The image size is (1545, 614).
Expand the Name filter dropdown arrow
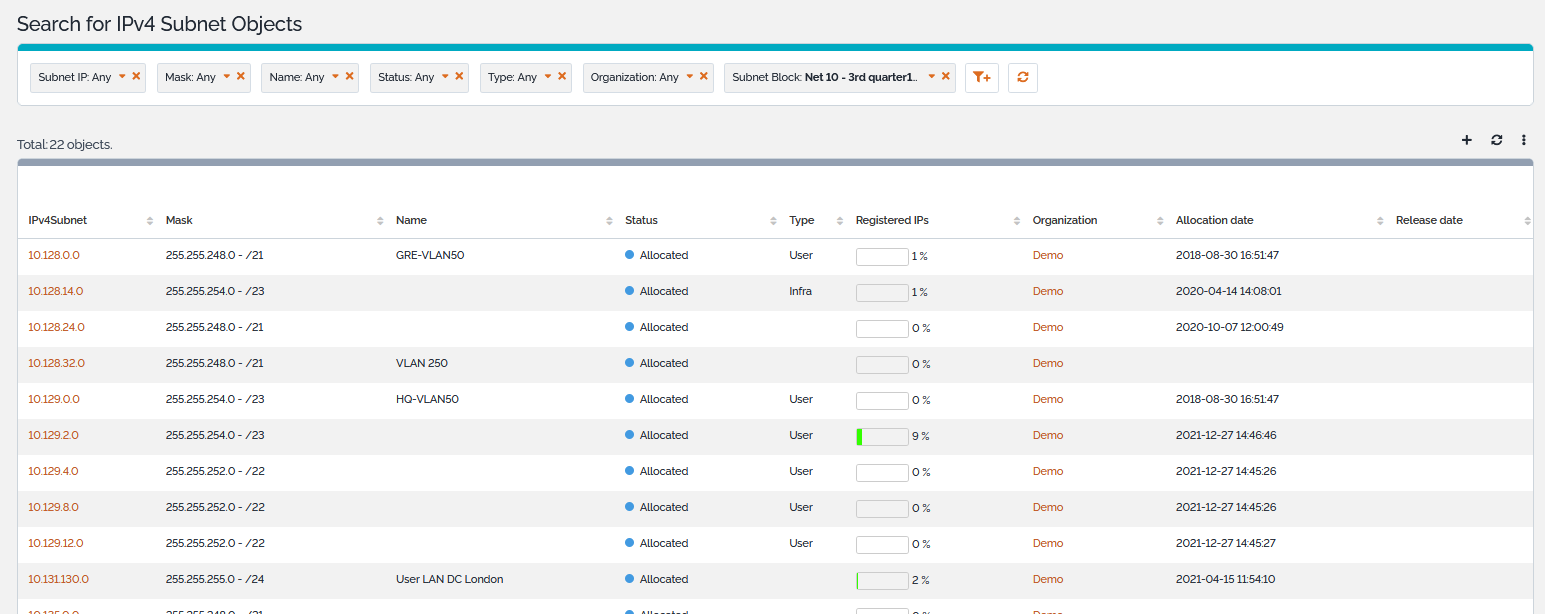coord(336,76)
